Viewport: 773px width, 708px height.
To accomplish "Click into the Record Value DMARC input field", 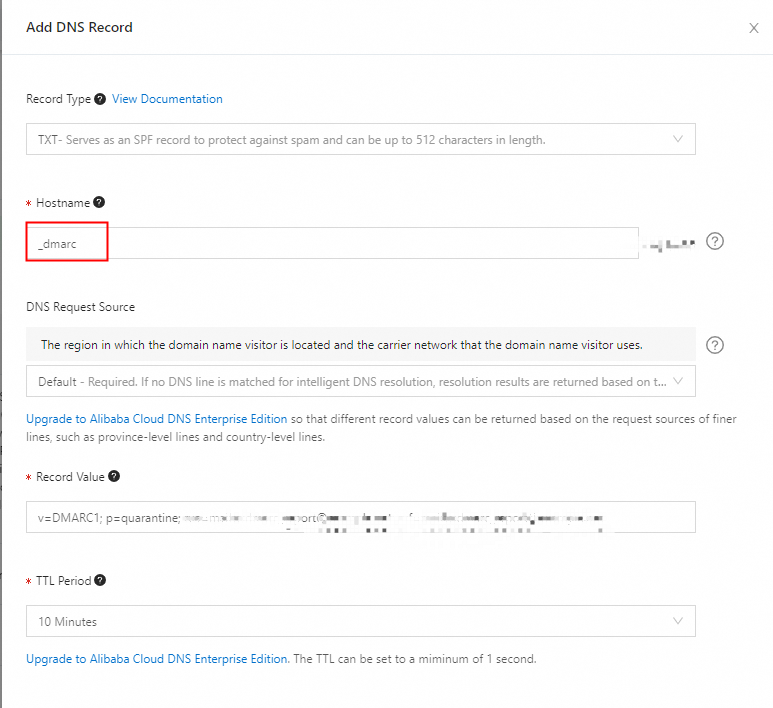I will (361, 517).
